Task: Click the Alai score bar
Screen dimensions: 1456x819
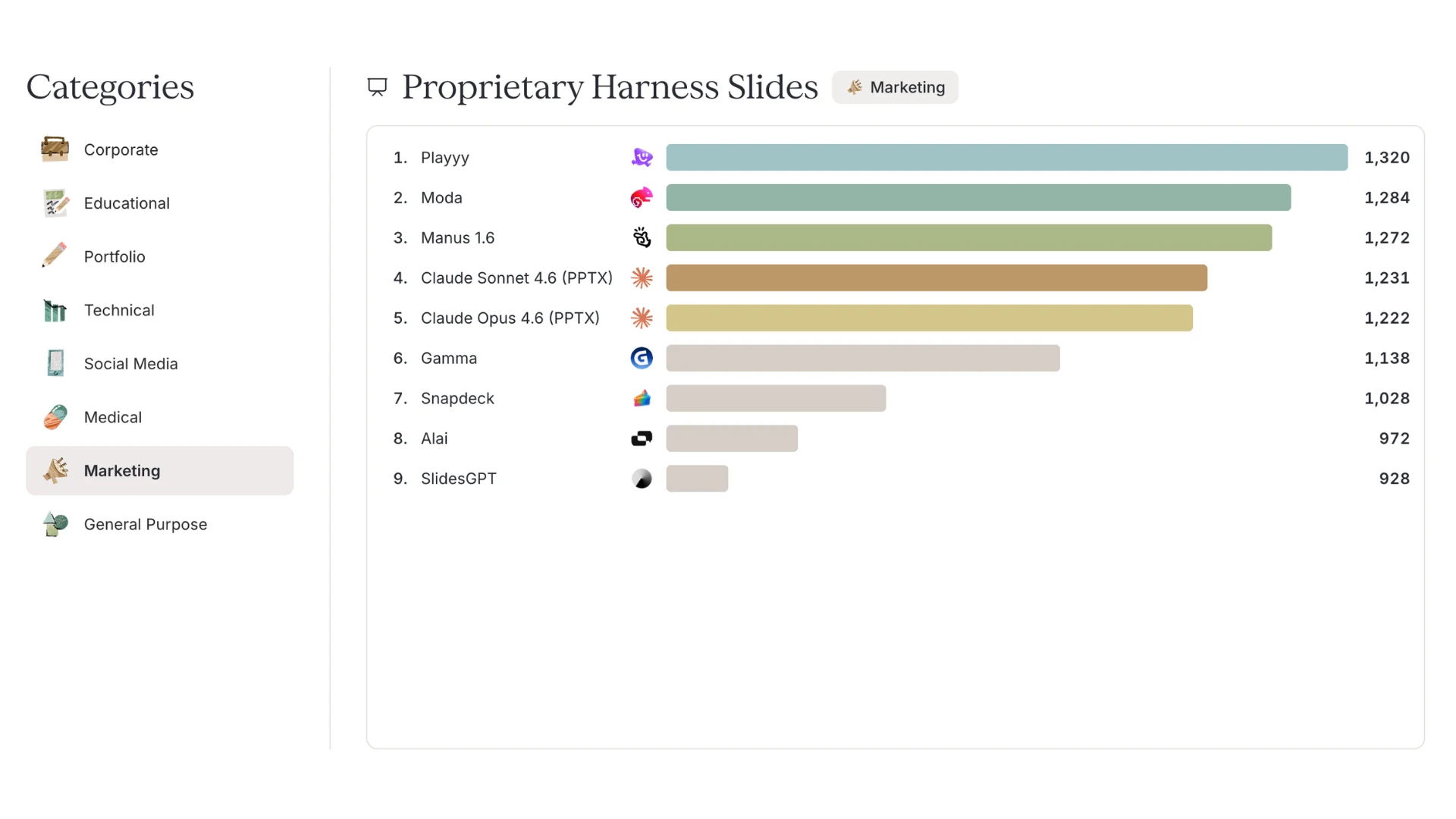Action: click(x=732, y=438)
